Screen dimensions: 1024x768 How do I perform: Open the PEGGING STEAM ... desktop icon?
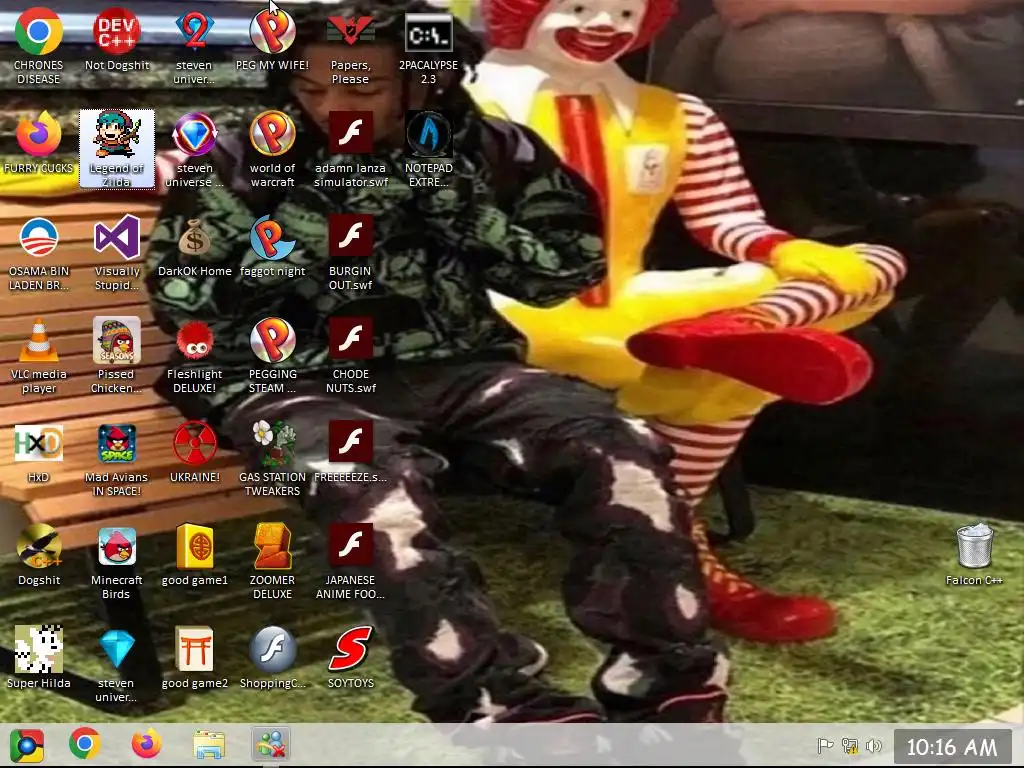click(x=272, y=340)
